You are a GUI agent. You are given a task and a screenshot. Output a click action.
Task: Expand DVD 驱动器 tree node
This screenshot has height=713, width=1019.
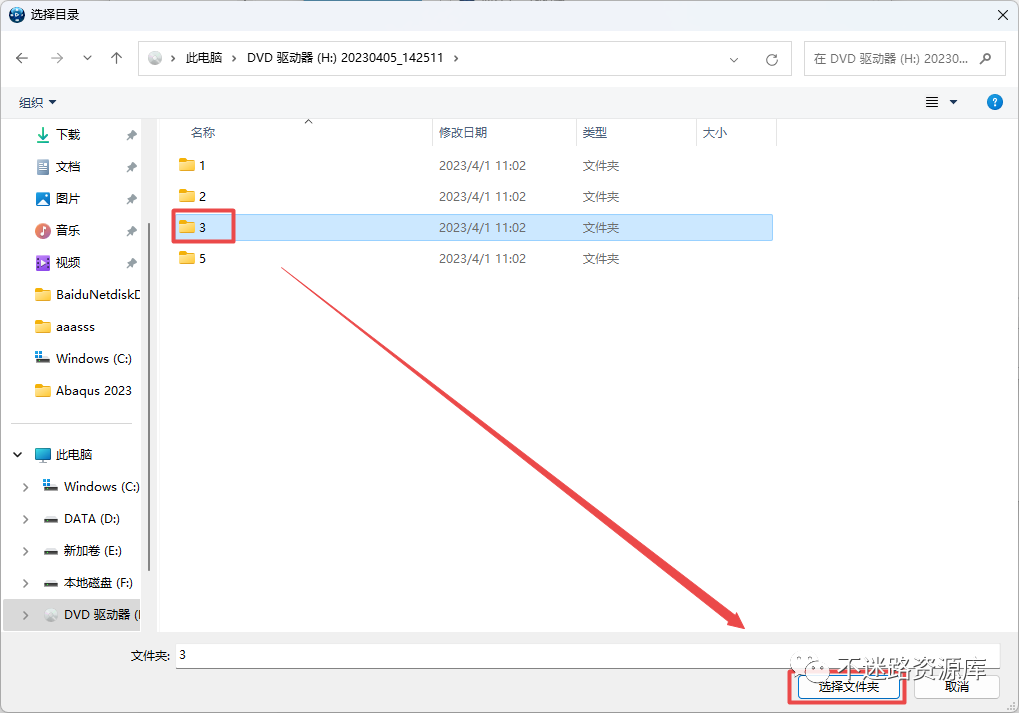(x=25, y=615)
